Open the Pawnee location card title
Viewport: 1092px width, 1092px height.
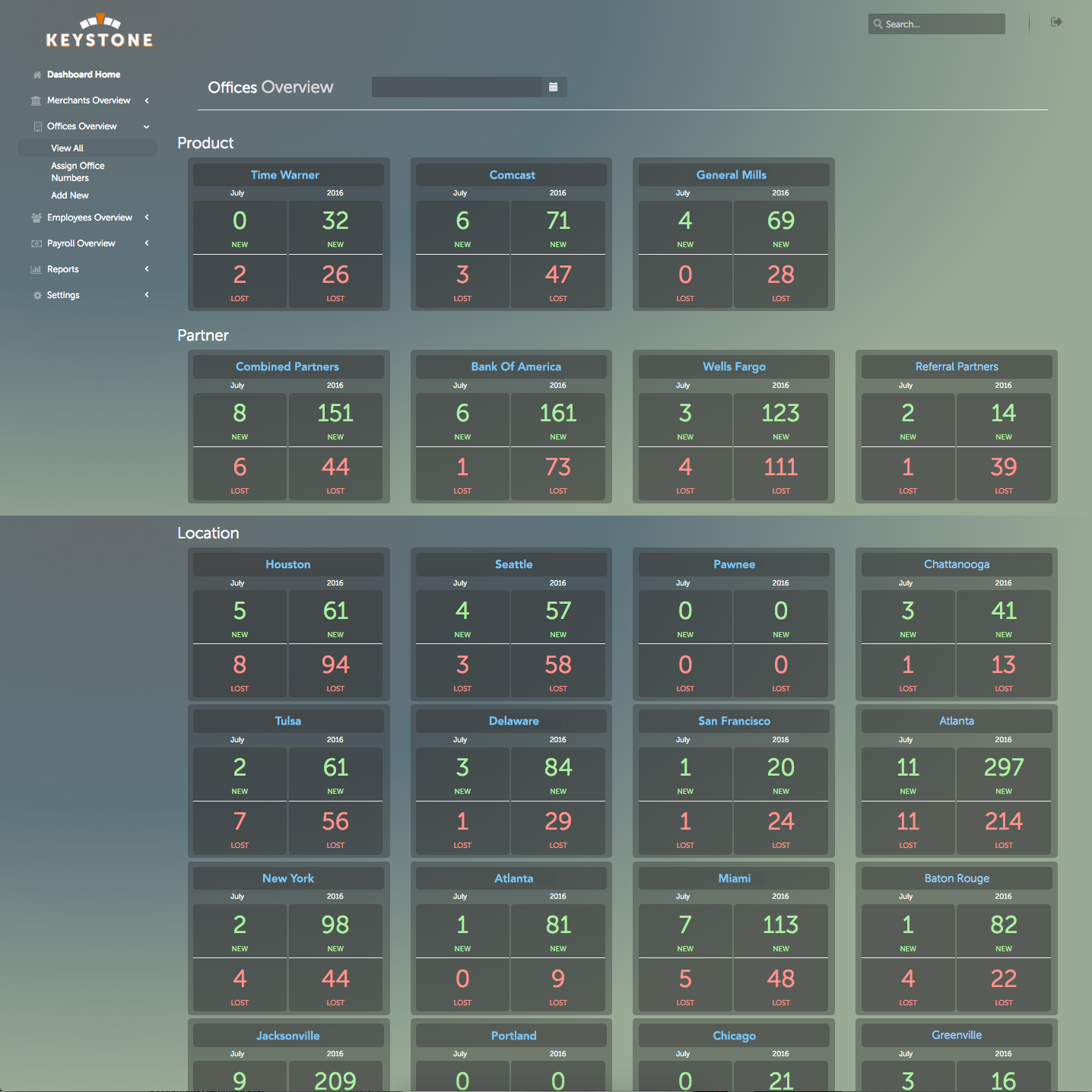coord(735,564)
